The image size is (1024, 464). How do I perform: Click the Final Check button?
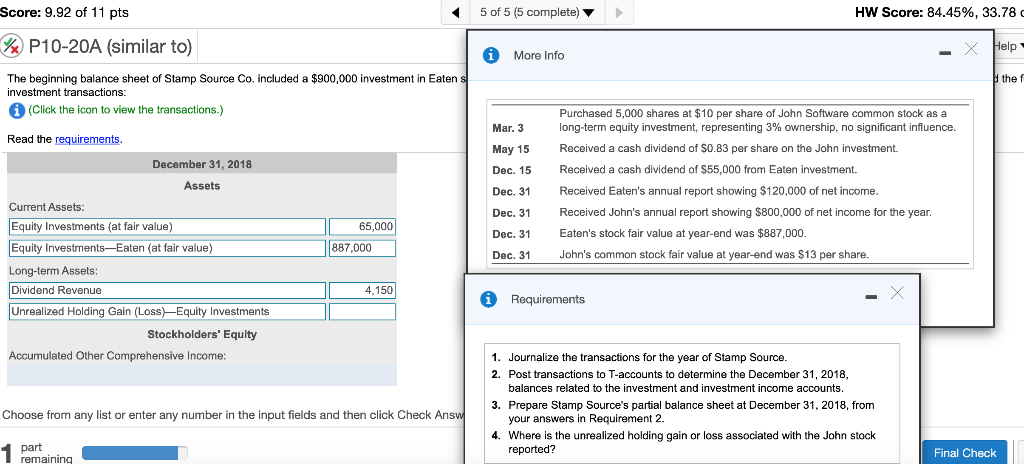pyautogui.click(x=965, y=452)
